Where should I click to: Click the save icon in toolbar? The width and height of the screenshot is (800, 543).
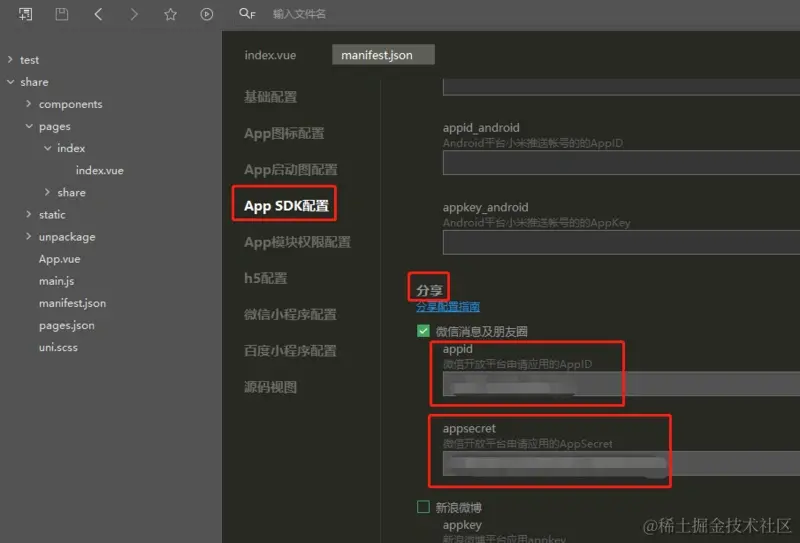[62, 14]
